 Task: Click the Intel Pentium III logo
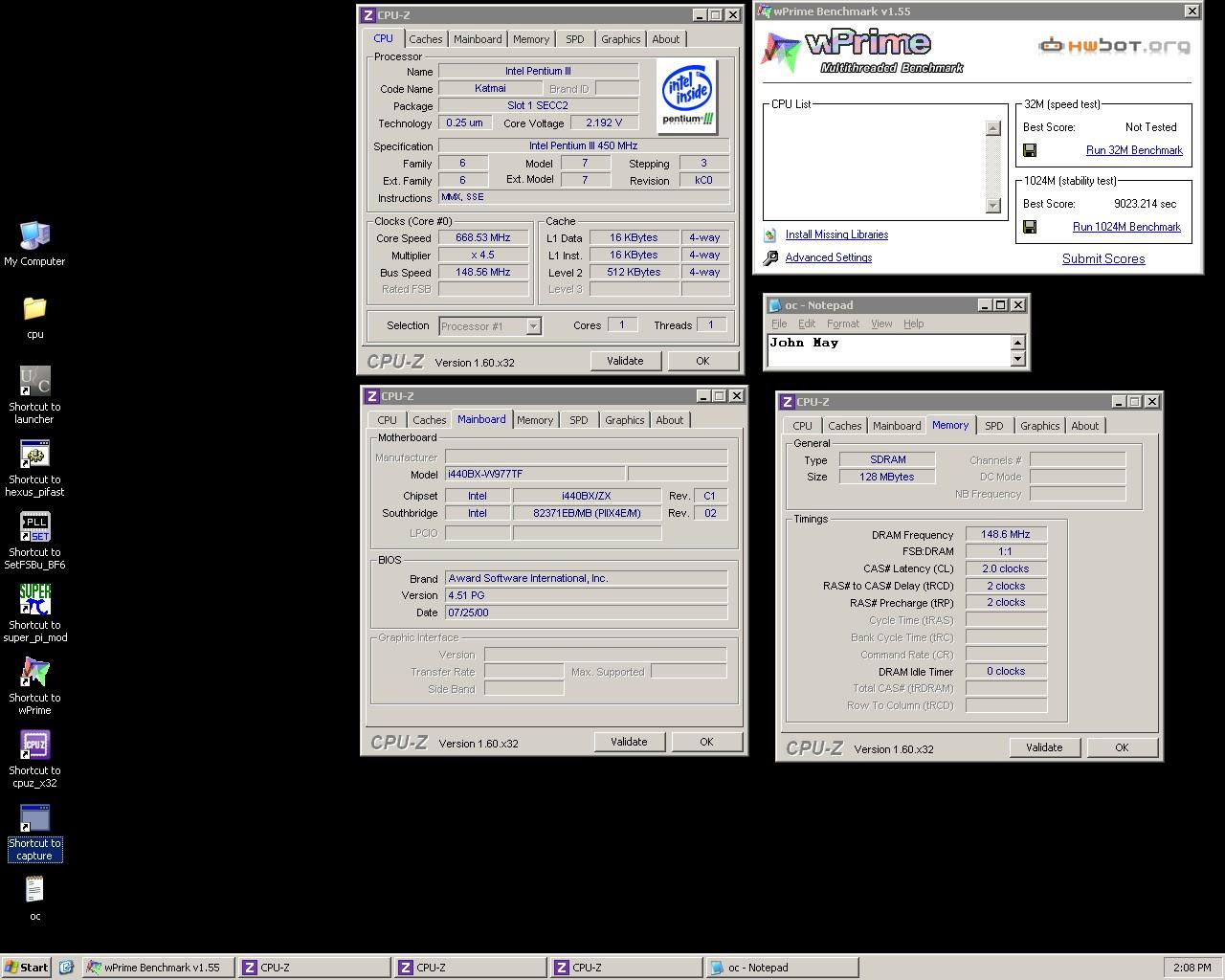pos(688,96)
